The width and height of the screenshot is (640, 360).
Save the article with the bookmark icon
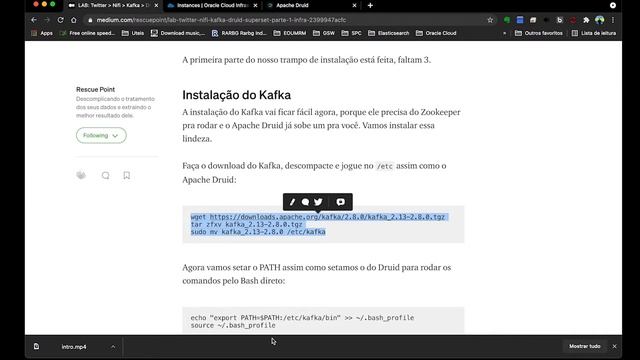point(127,175)
